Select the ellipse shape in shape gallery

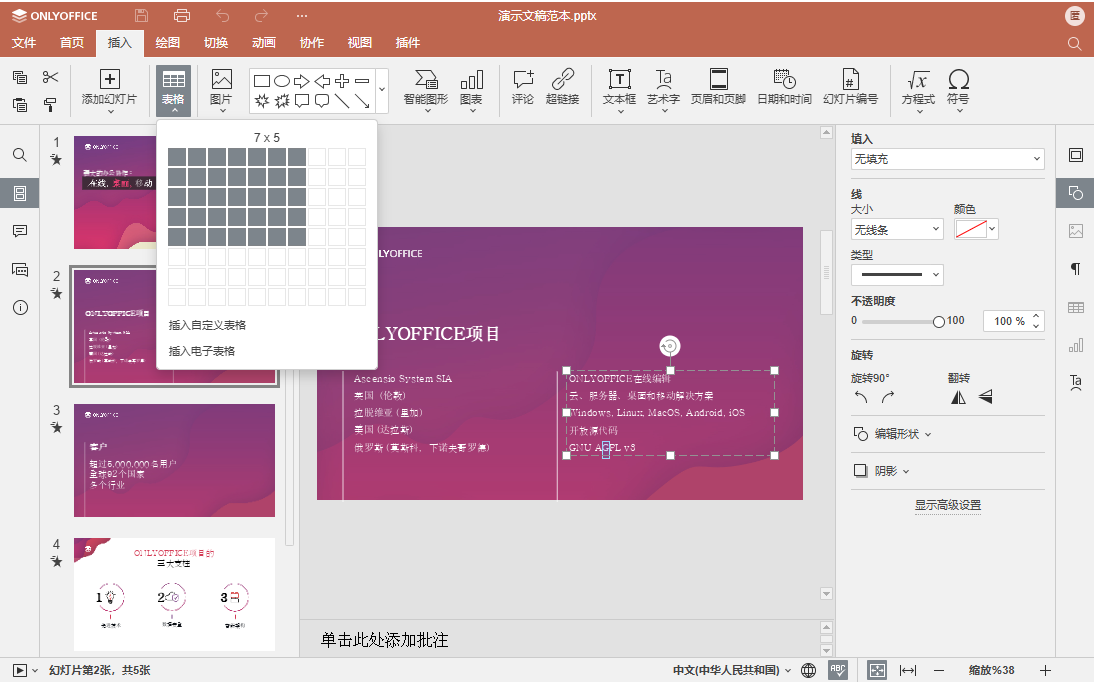click(282, 81)
